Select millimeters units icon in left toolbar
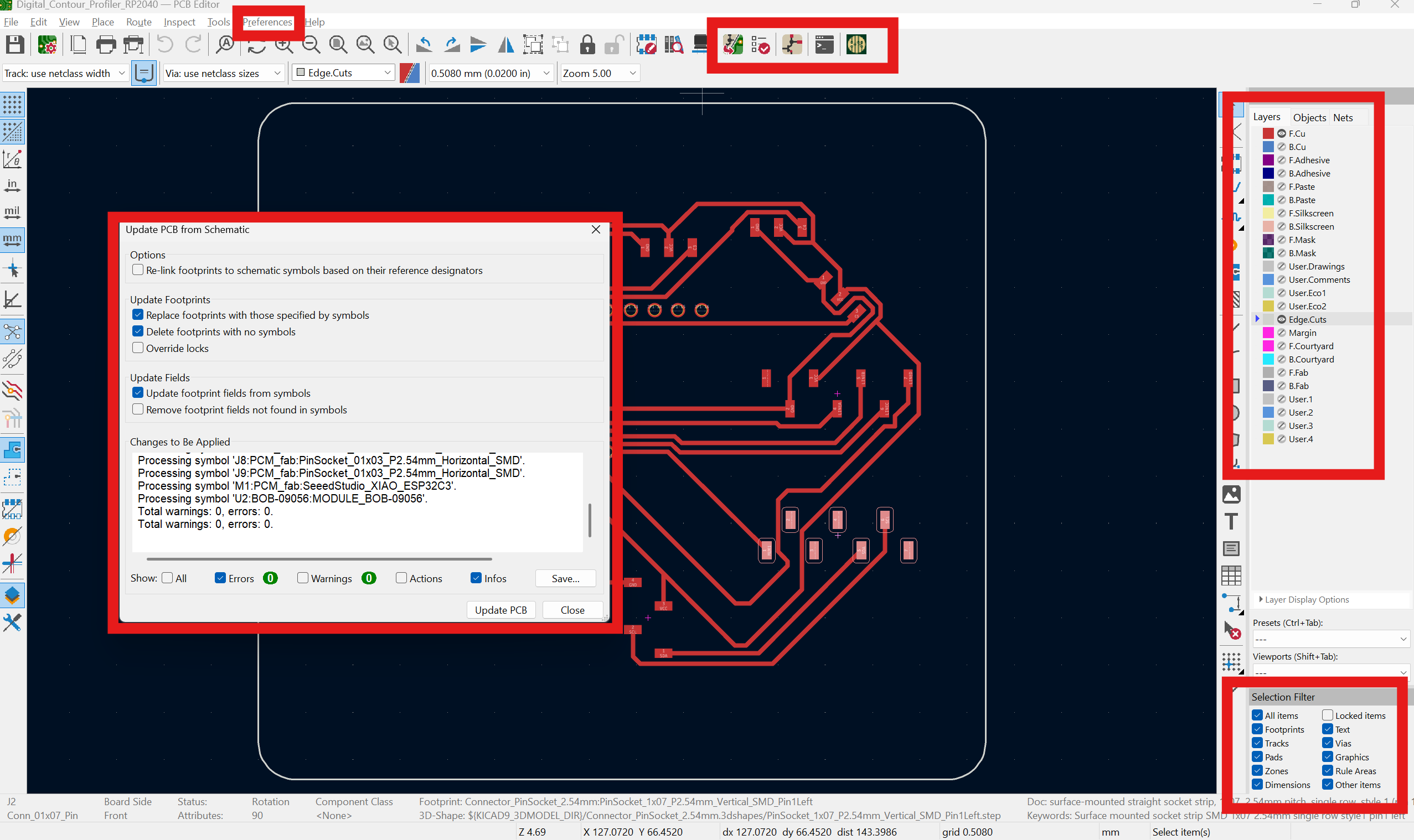The image size is (1414, 840). pyautogui.click(x=13, y=240)
